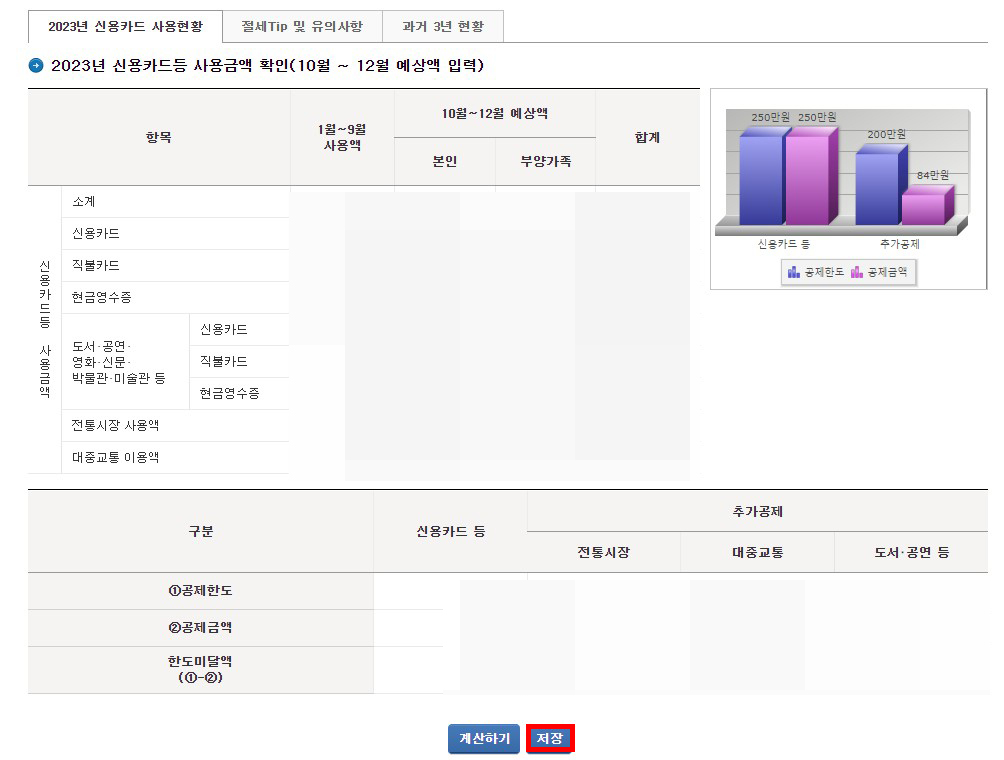Select the 250만원 purple 공제금액 bar
The image size is (1004, 760).
[809, 177]
